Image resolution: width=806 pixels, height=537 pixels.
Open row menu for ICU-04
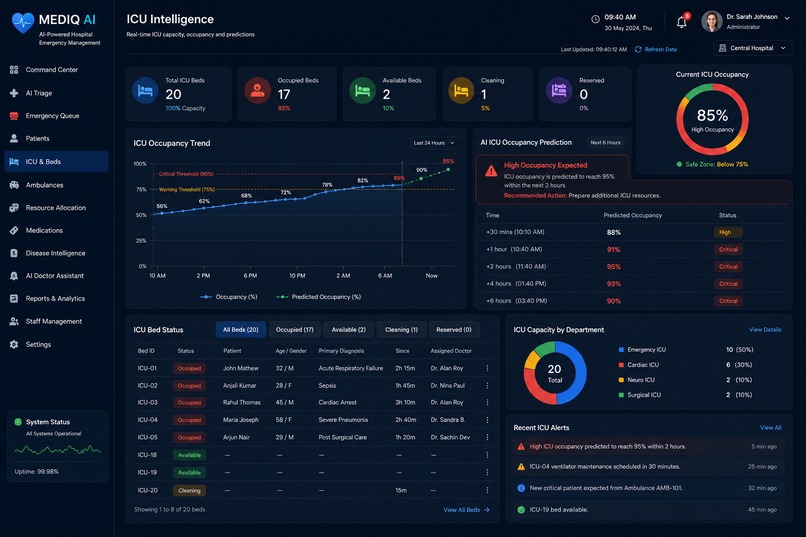(x=487, y=420)
